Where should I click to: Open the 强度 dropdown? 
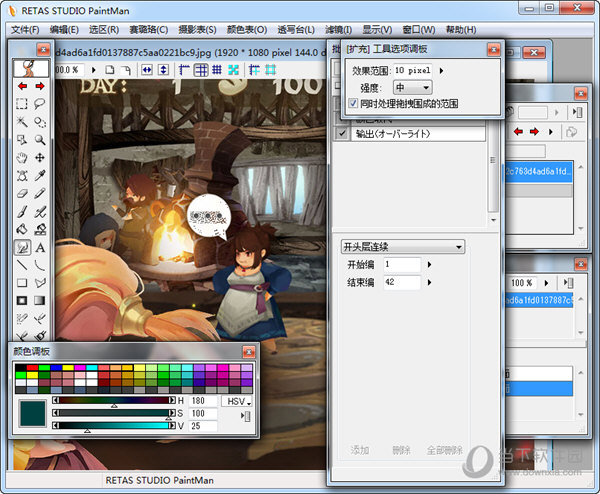[412, 88]
